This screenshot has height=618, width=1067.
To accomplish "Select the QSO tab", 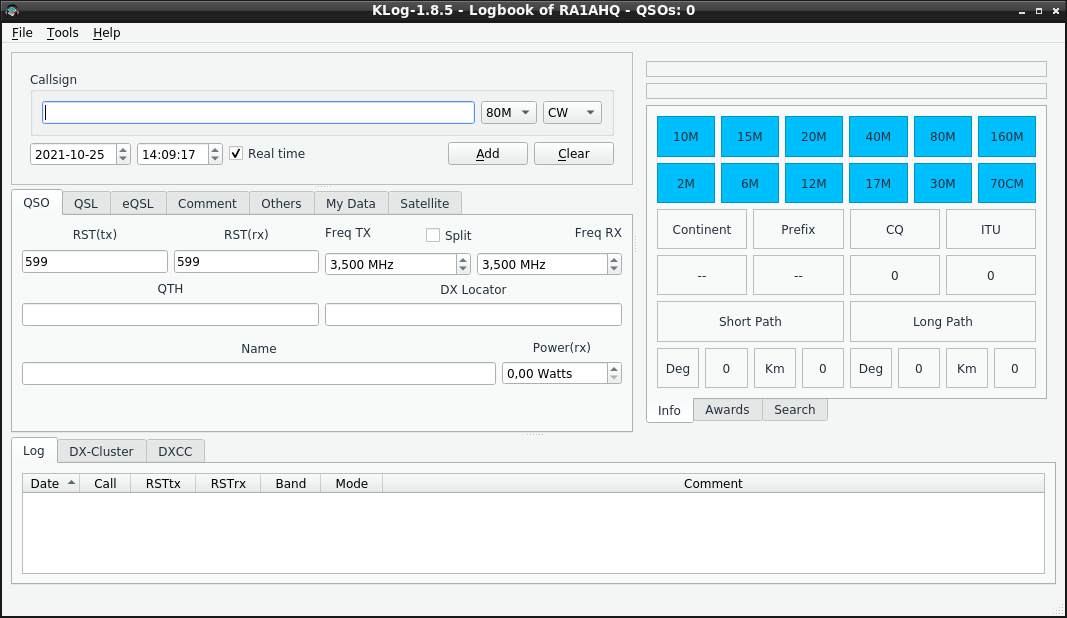I will [x=37, y=203].
